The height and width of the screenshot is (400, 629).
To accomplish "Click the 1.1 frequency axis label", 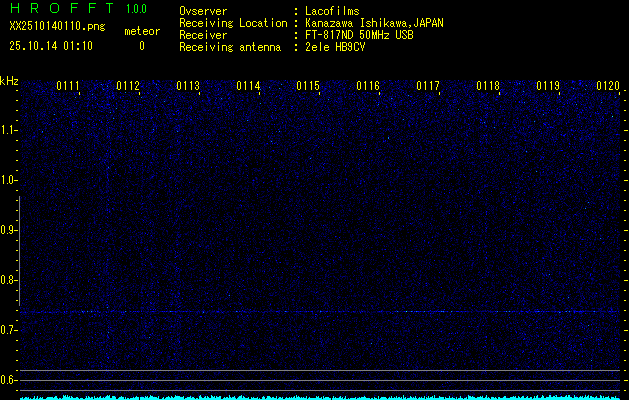I will point(9,130).
